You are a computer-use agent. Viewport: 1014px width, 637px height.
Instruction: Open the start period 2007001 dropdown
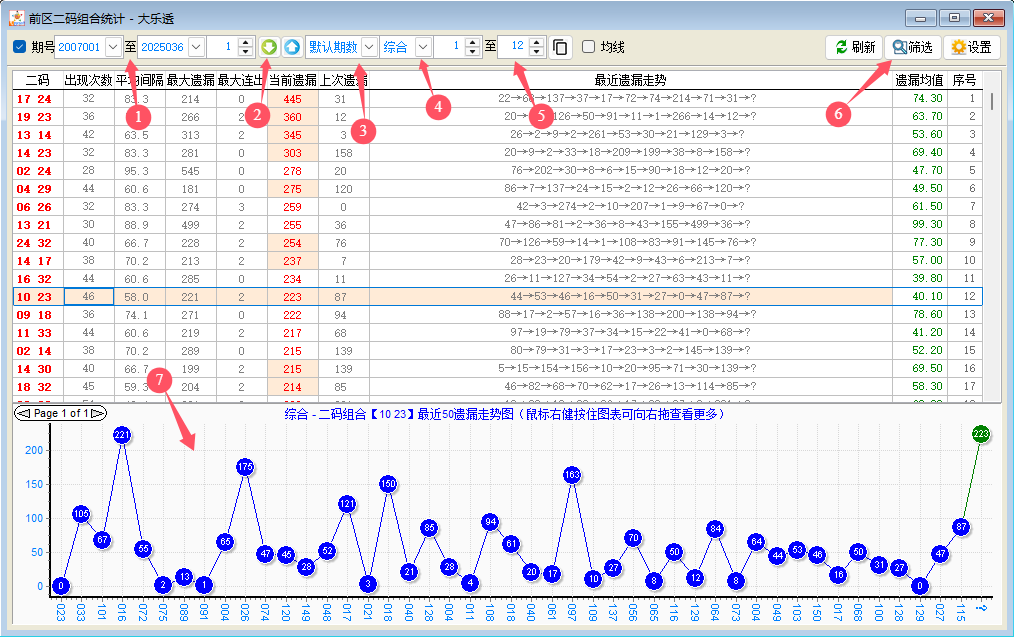pos(113,47)
